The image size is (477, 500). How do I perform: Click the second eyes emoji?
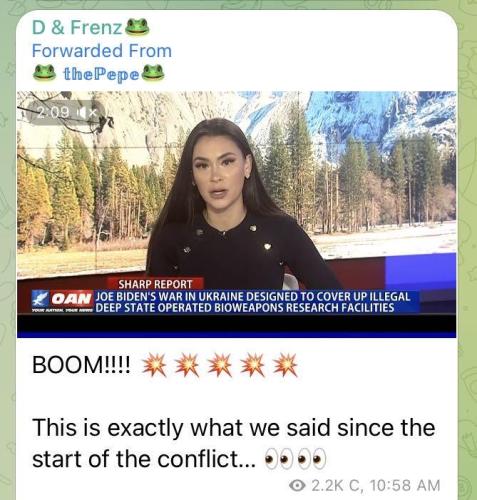tap(312, 459)
